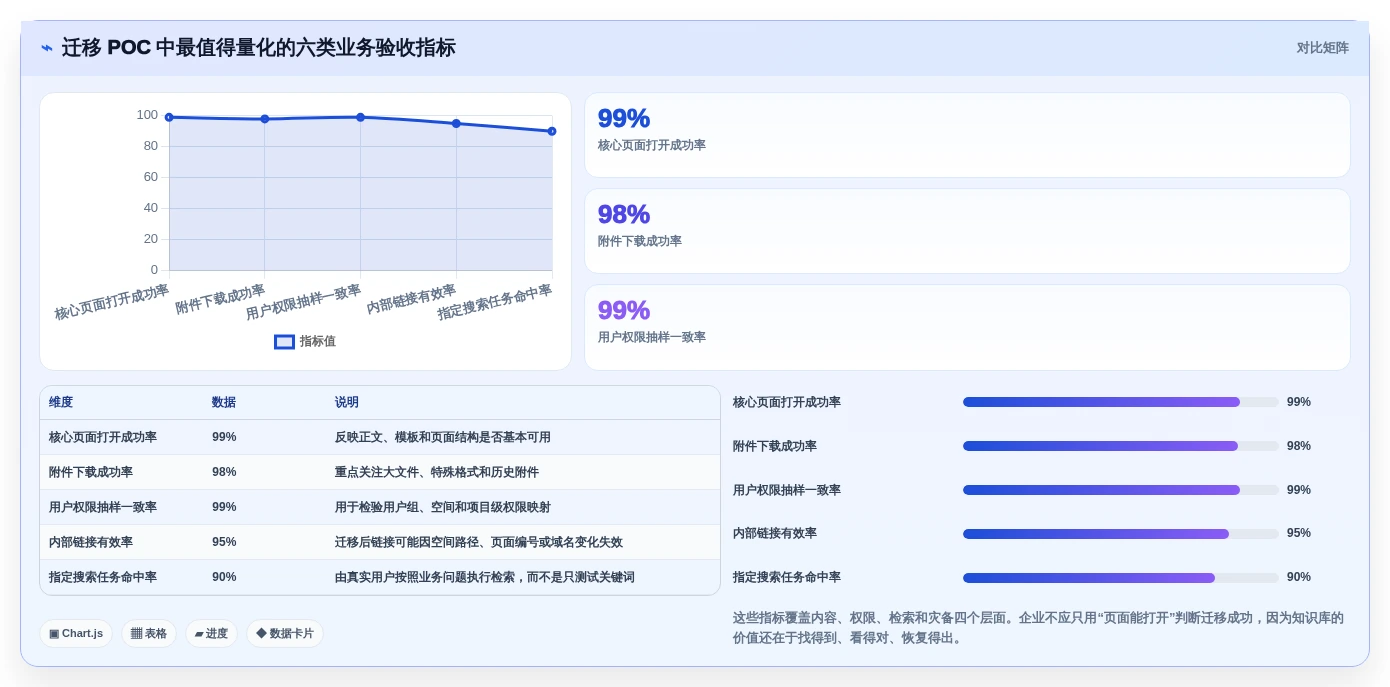Click the 95% value in the table

224,543
